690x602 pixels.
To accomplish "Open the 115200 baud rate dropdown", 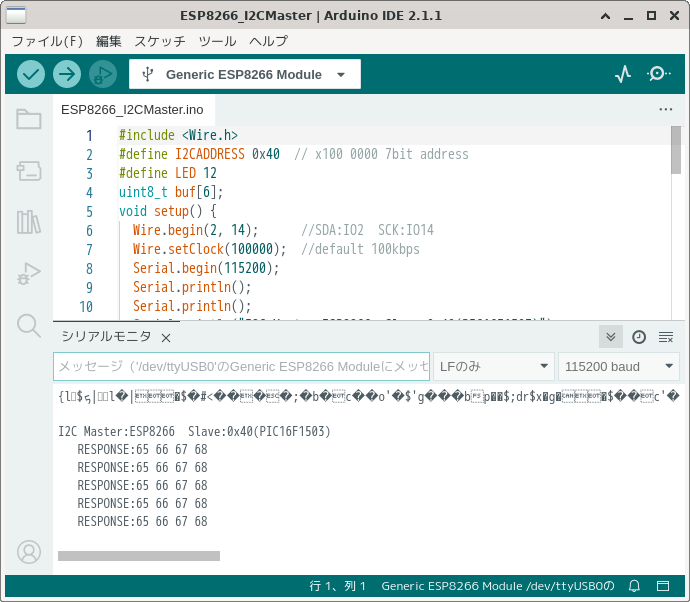I will [619, 366].
